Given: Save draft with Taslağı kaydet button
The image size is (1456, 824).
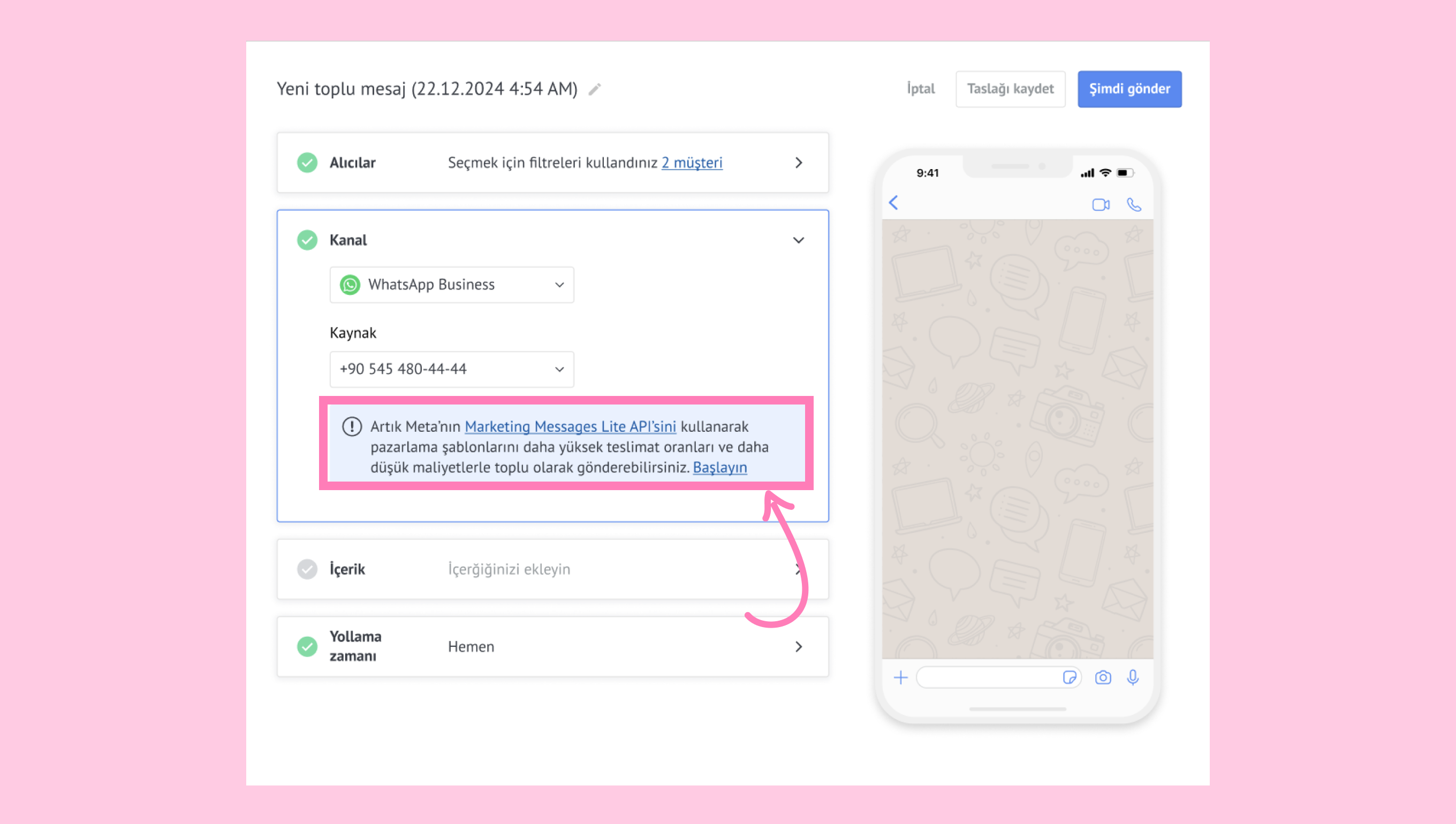Looking at the screenshot, I should [x=1011, y=89].
